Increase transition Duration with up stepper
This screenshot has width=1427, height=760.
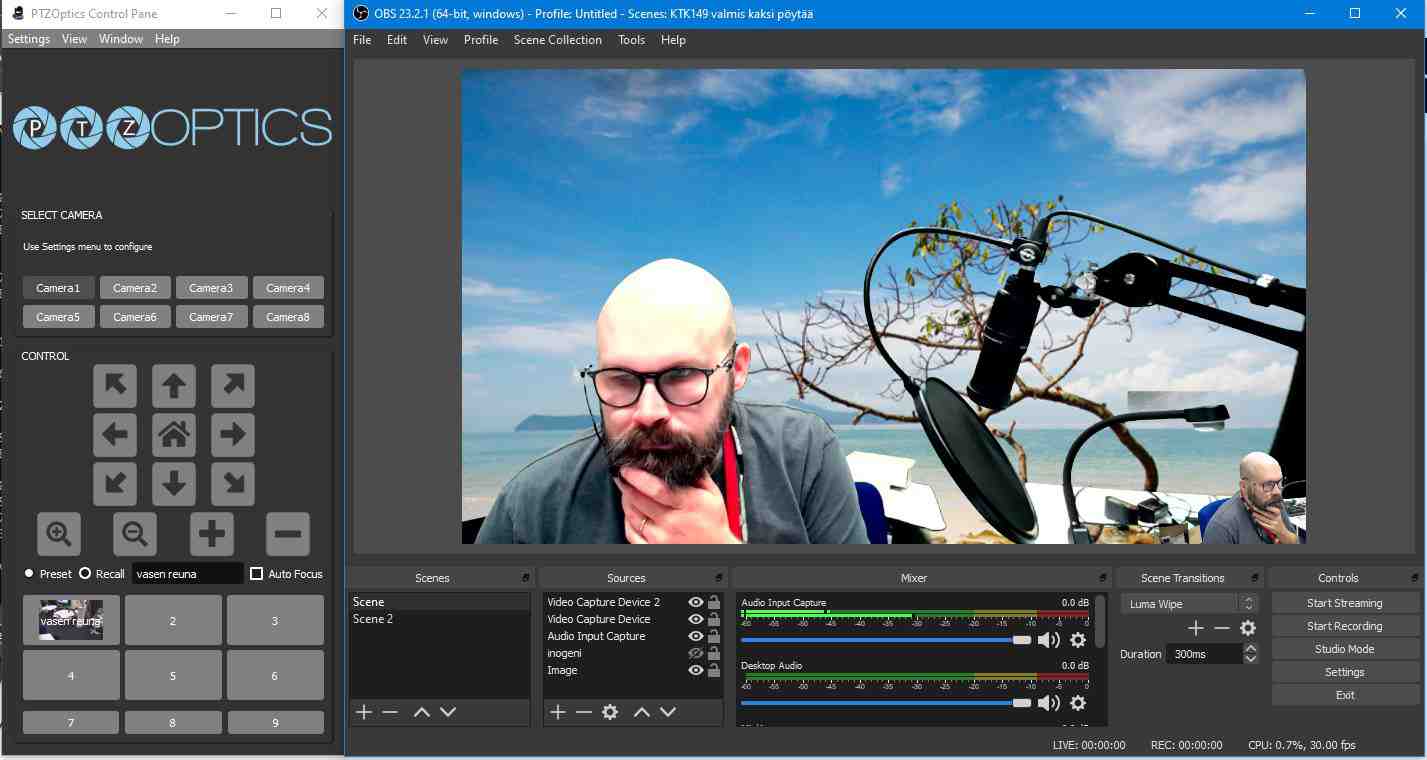[x=1250, y=649]
